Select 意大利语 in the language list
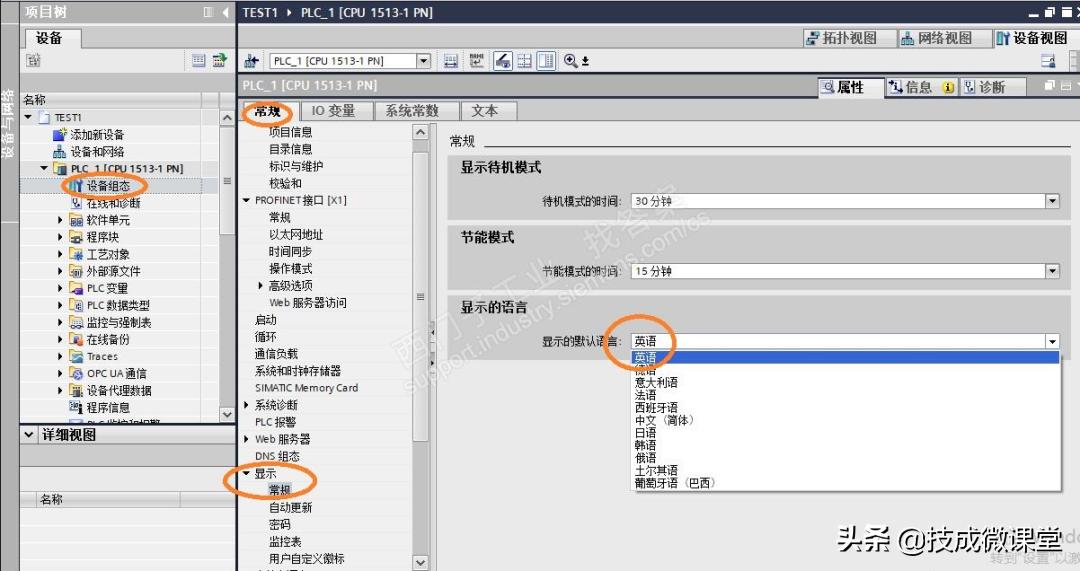1080x571 pixels. tap(656, 382)
